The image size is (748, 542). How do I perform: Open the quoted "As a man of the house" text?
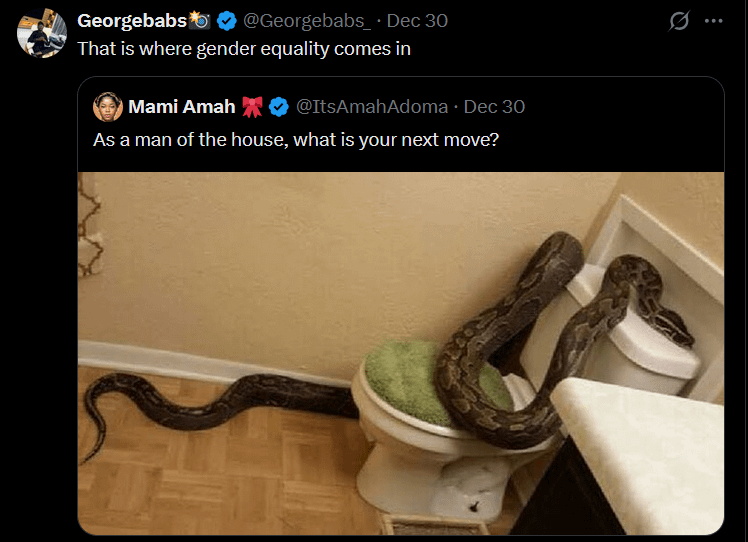296,139
